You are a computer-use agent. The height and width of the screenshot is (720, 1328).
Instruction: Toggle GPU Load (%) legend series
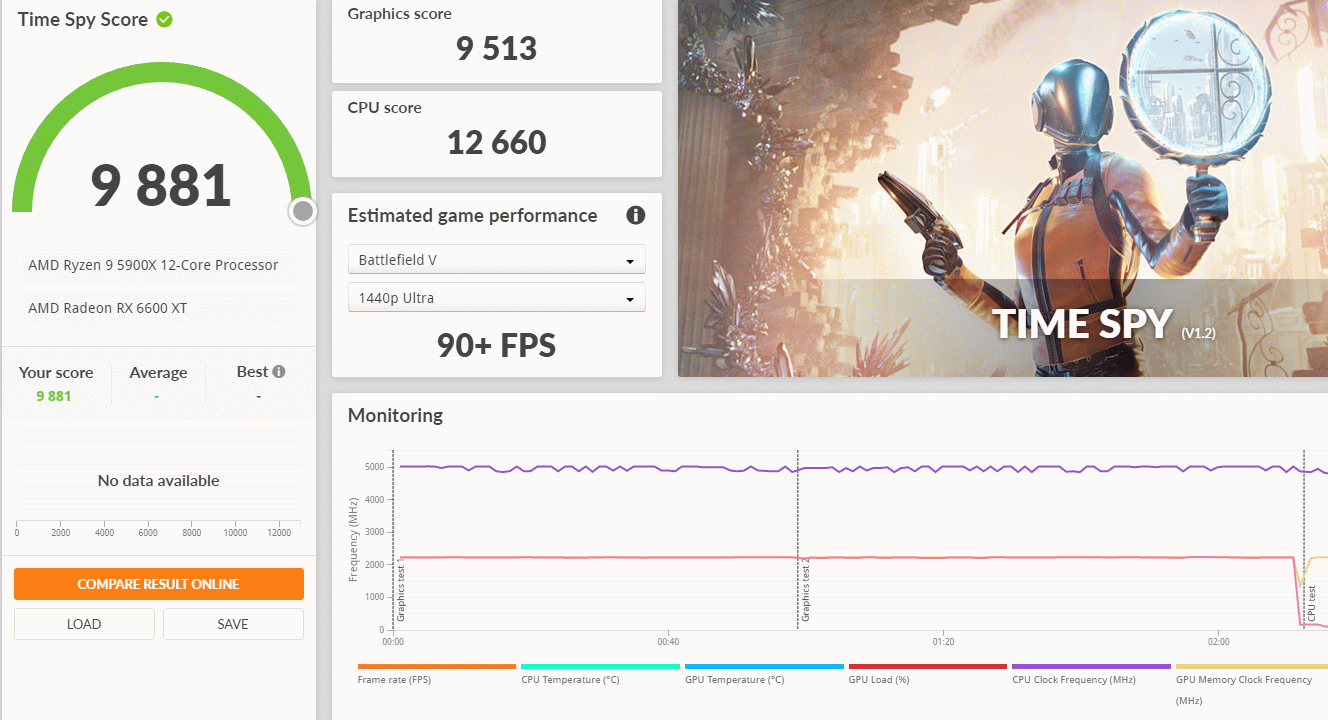point(927,674)
